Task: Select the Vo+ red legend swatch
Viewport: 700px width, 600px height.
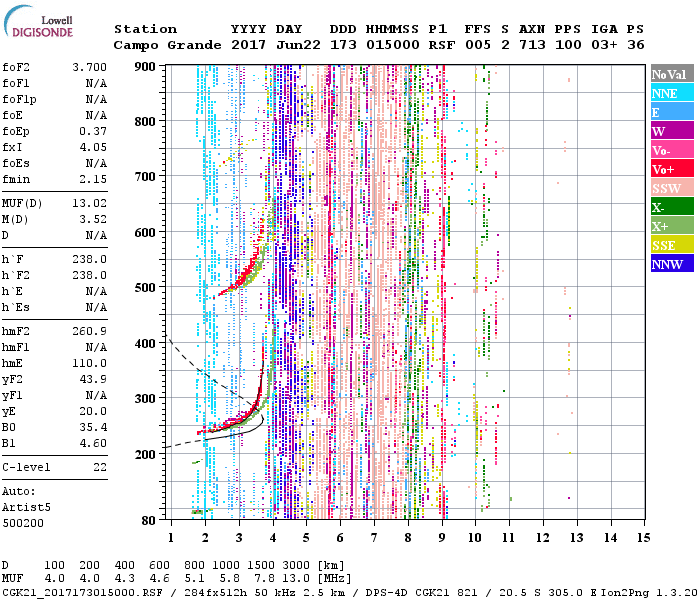Action: 671,169
